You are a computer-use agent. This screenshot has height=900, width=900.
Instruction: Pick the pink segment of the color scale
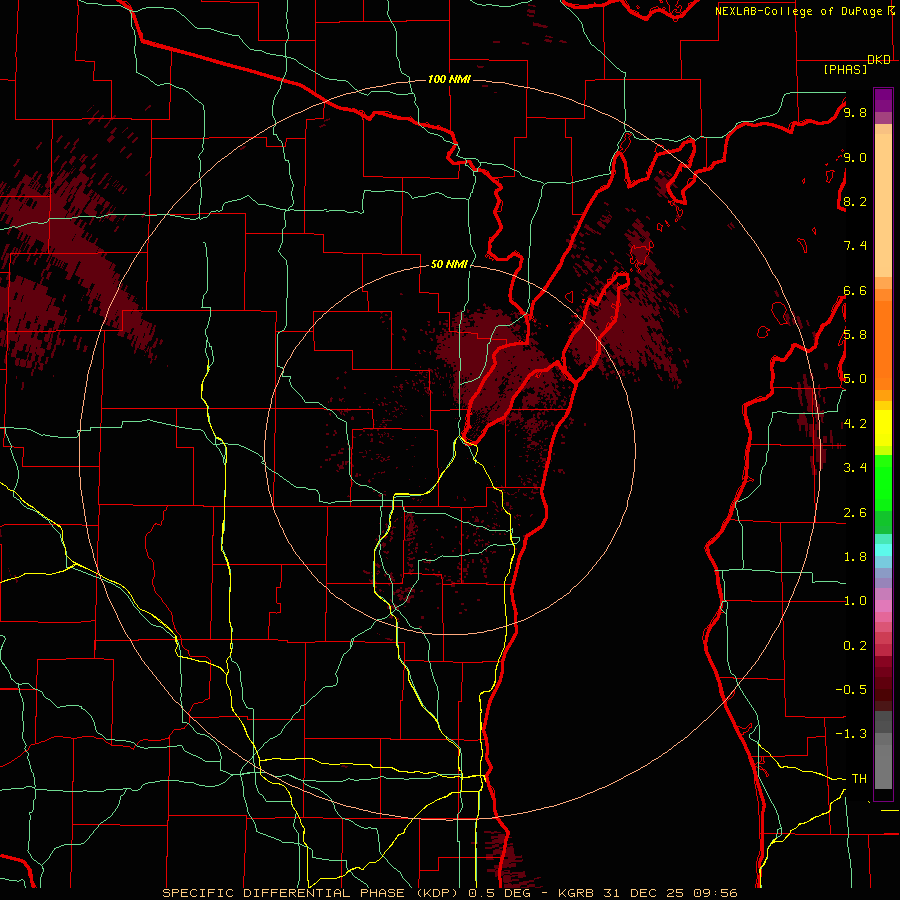coord(883,606)
